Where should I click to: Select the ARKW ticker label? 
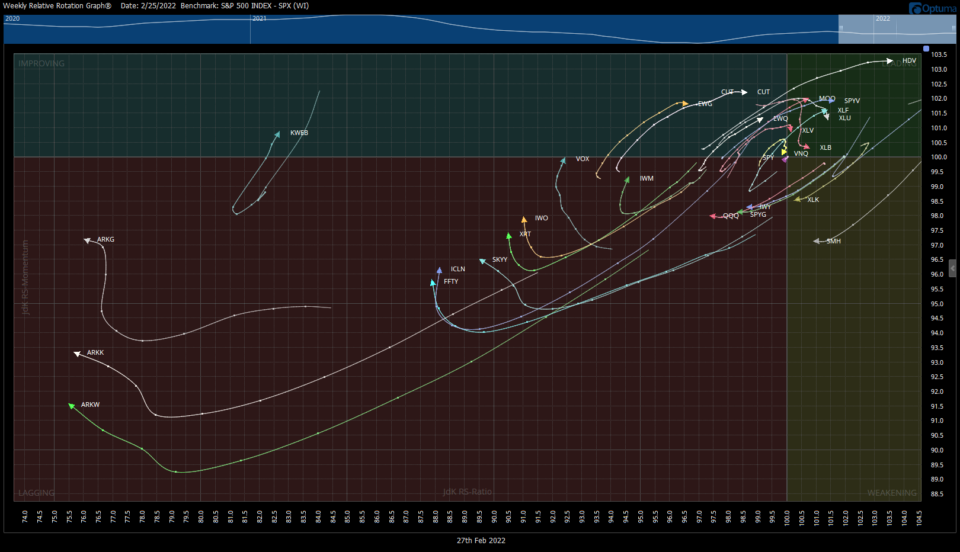[x=90, y=405]
